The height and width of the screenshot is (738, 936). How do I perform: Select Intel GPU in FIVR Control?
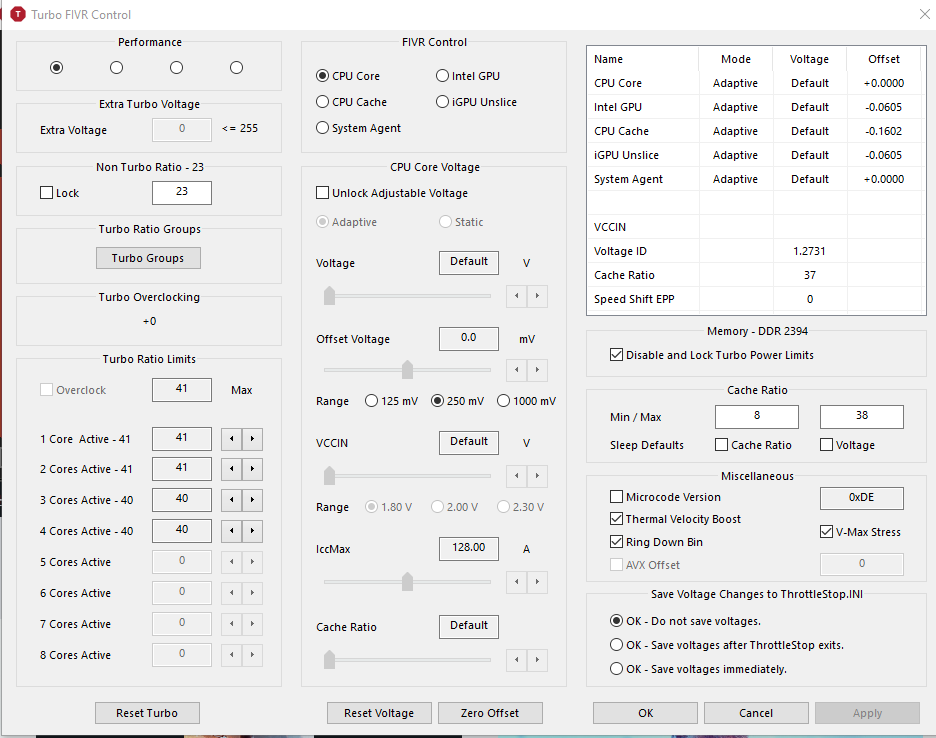(468, 76)
